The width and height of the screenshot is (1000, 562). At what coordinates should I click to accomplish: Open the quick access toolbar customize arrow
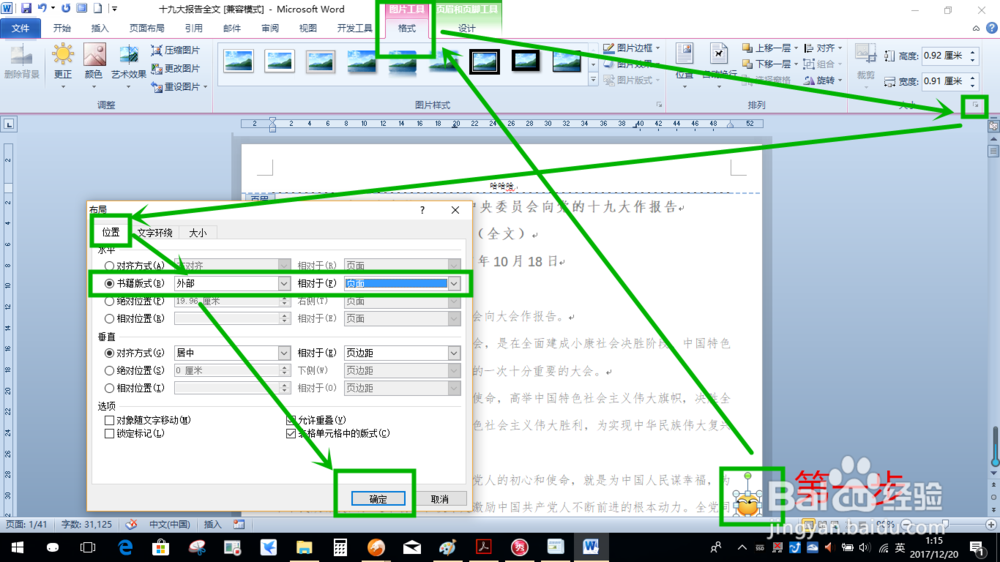[x=114, y=9]
